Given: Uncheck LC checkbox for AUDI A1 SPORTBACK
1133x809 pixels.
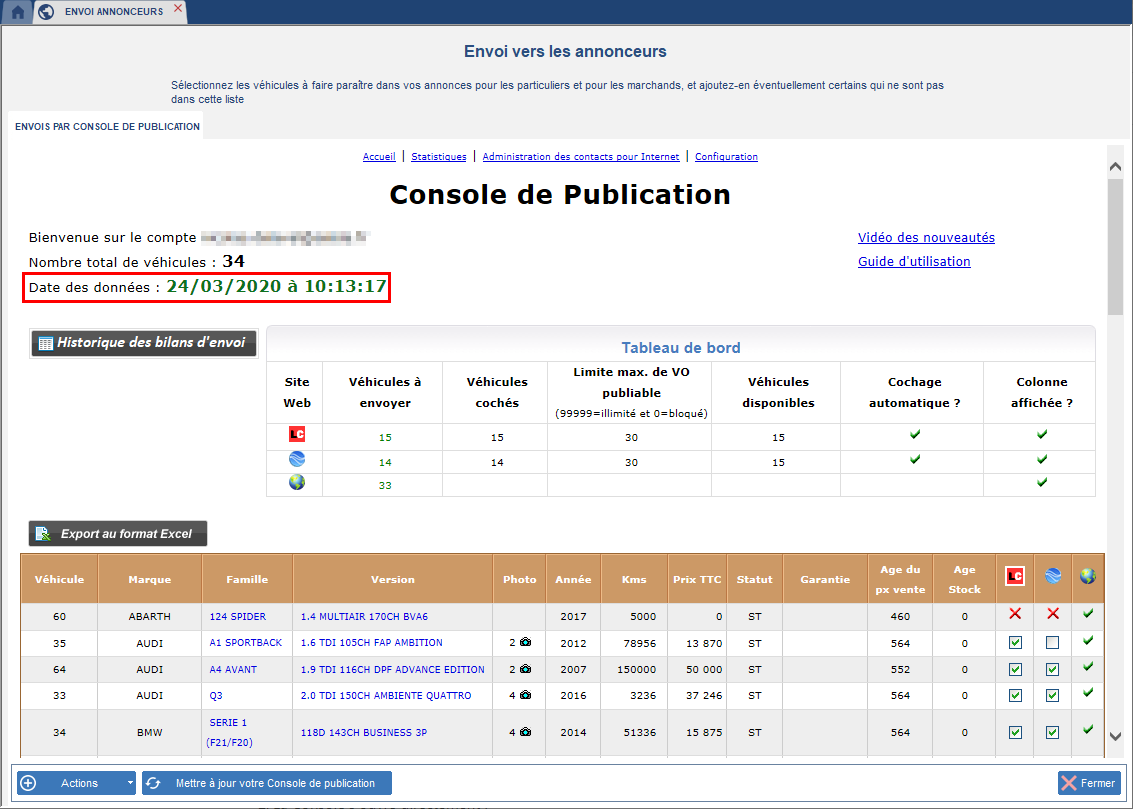Looking at the screenshot, I should pyautogui.click(x=1015, y=643).
